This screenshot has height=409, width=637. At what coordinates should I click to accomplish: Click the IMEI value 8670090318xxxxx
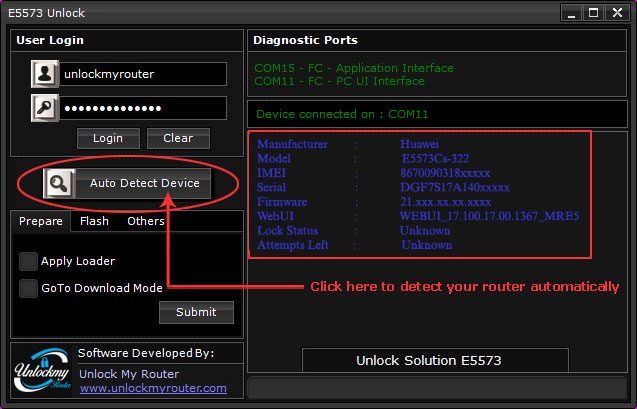[x=445, y=173]
